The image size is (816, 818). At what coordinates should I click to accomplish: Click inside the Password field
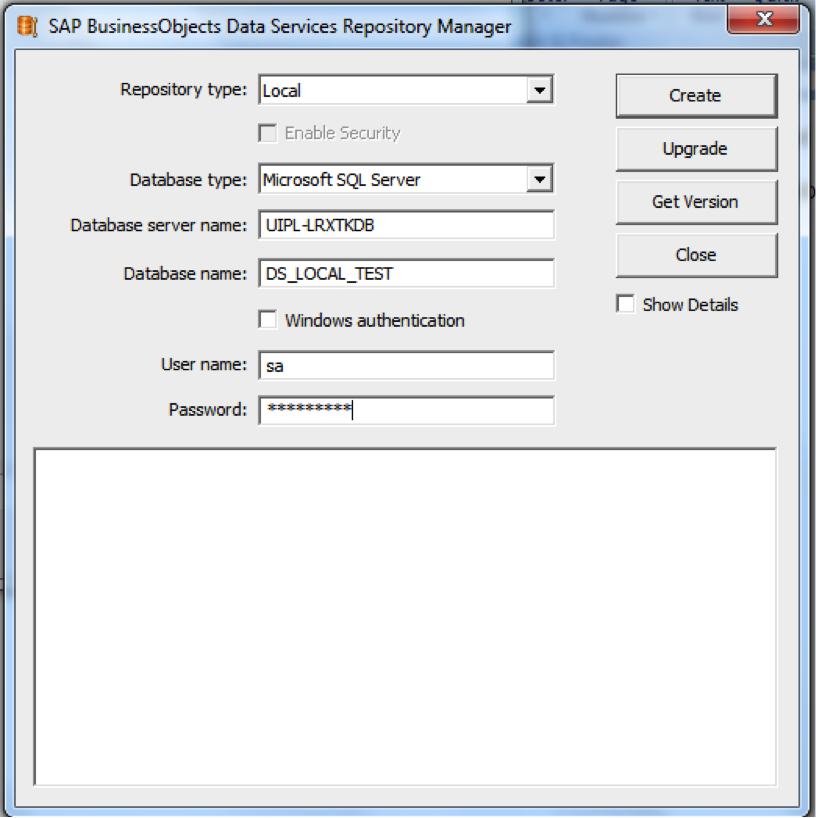[406, 410]
